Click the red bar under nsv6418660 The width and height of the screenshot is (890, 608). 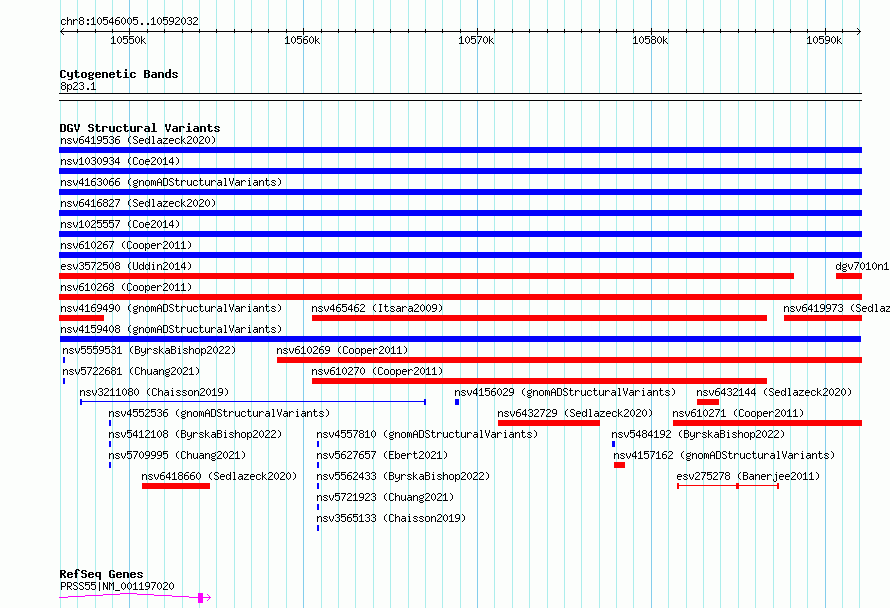click(176, 486)
